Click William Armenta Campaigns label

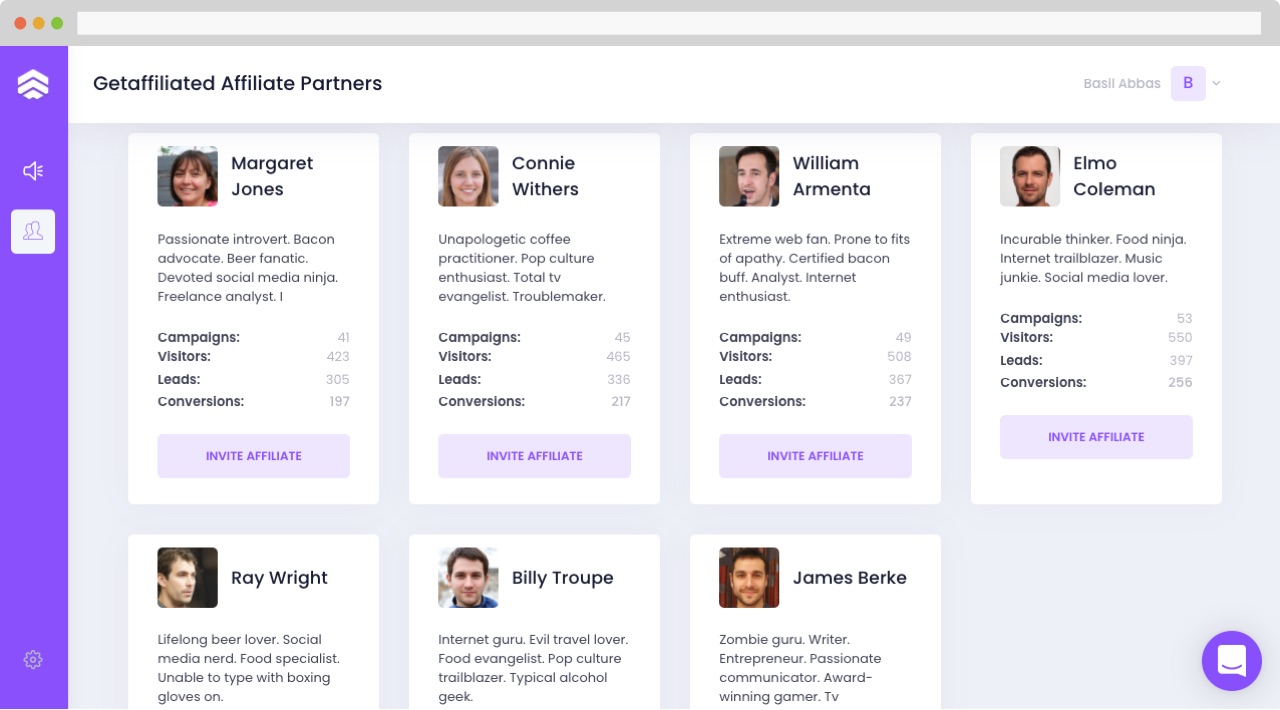(x=760, y=338)
